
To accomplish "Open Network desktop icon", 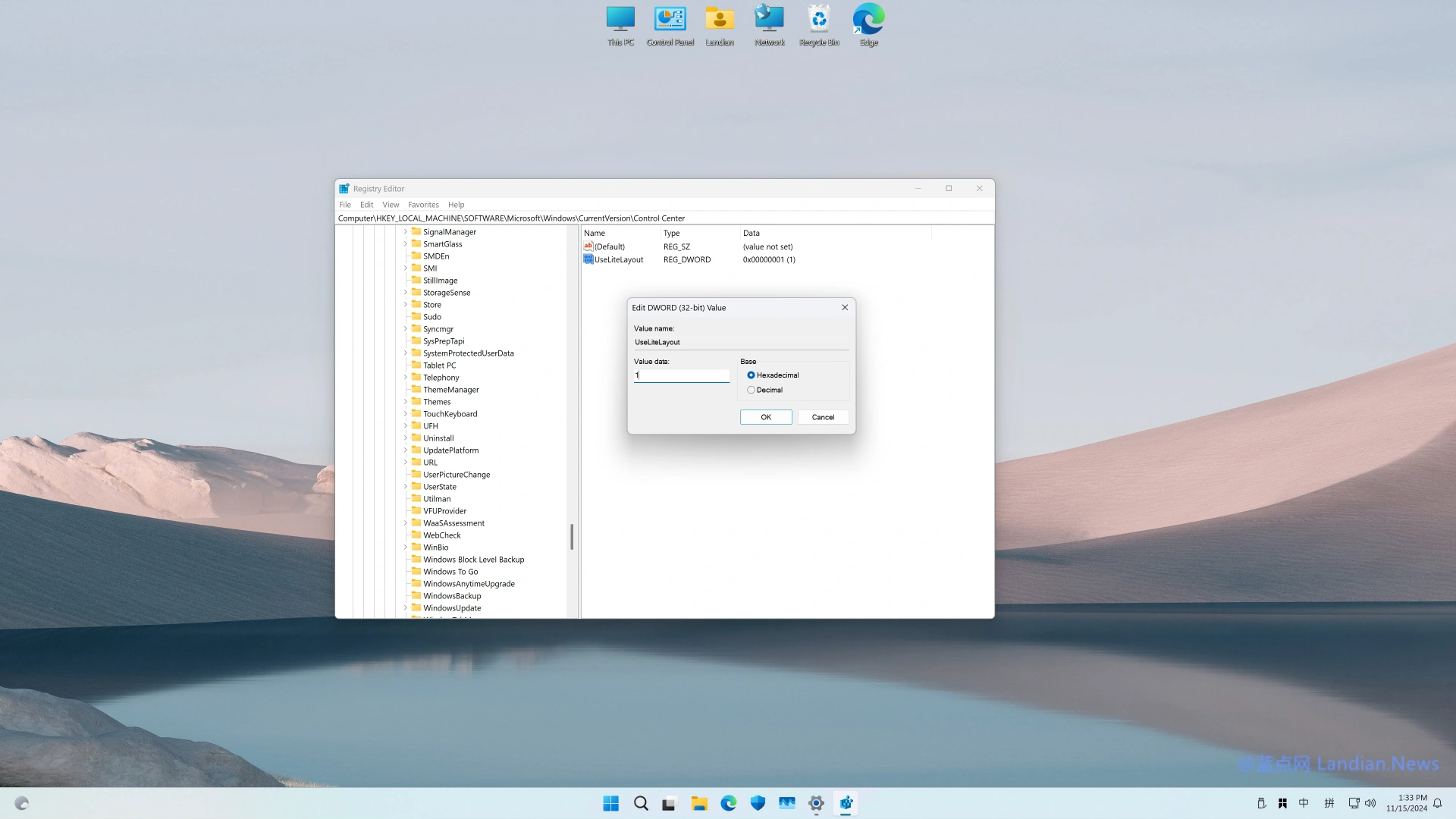I will [770, 25].
